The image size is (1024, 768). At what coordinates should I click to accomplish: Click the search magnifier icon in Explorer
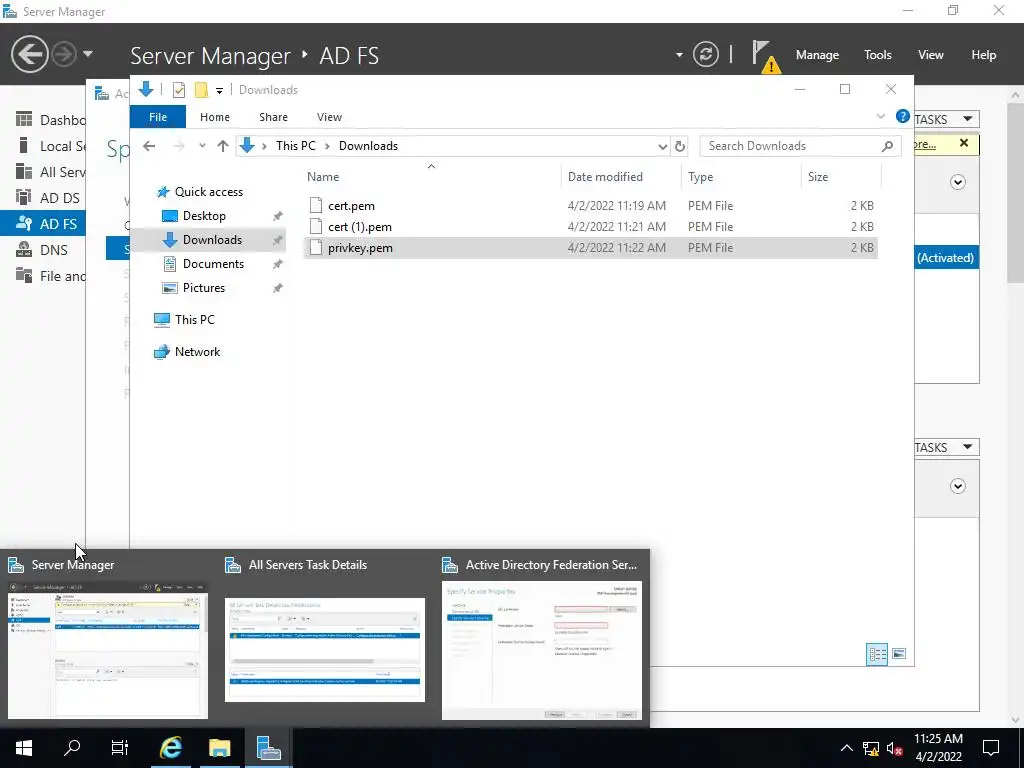887,146
